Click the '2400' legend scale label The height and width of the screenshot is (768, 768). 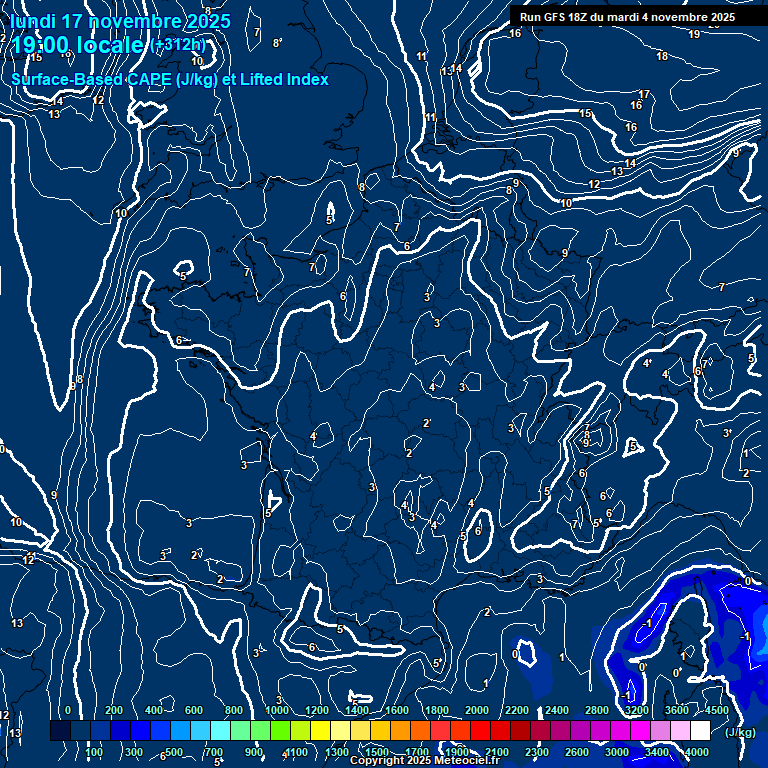coord(557,710)
